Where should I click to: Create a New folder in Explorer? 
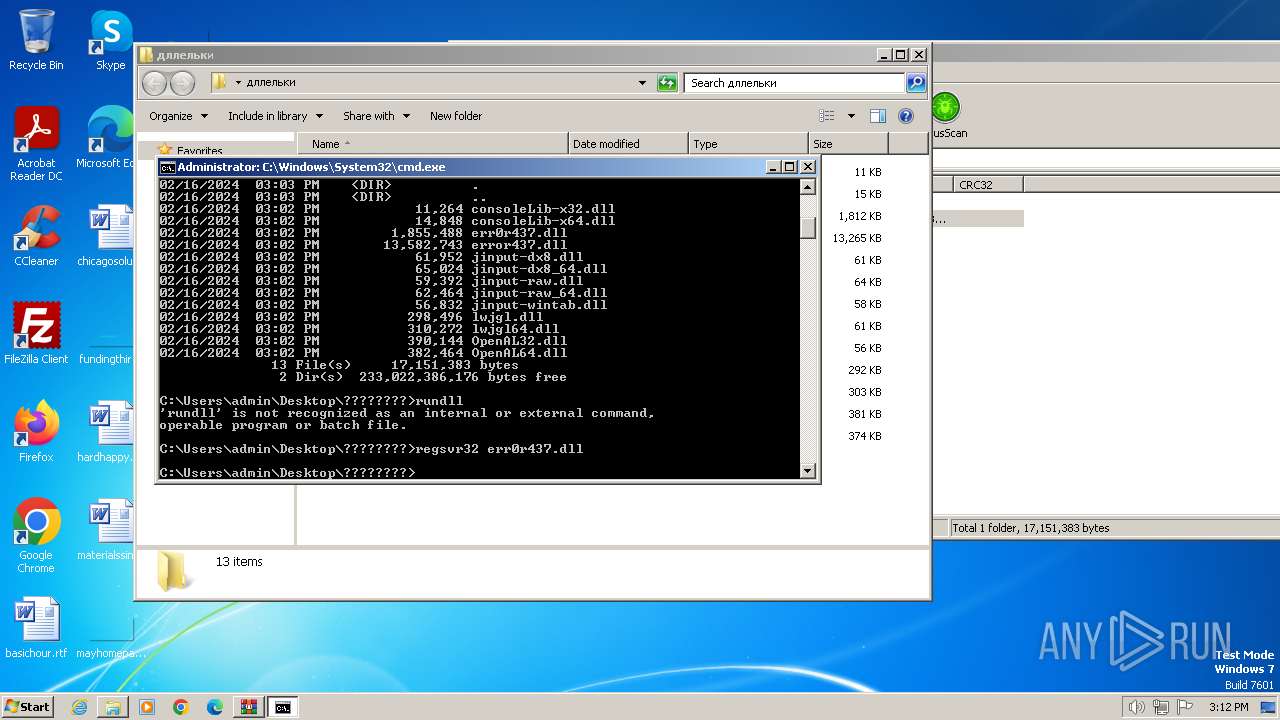pos(456,116)
